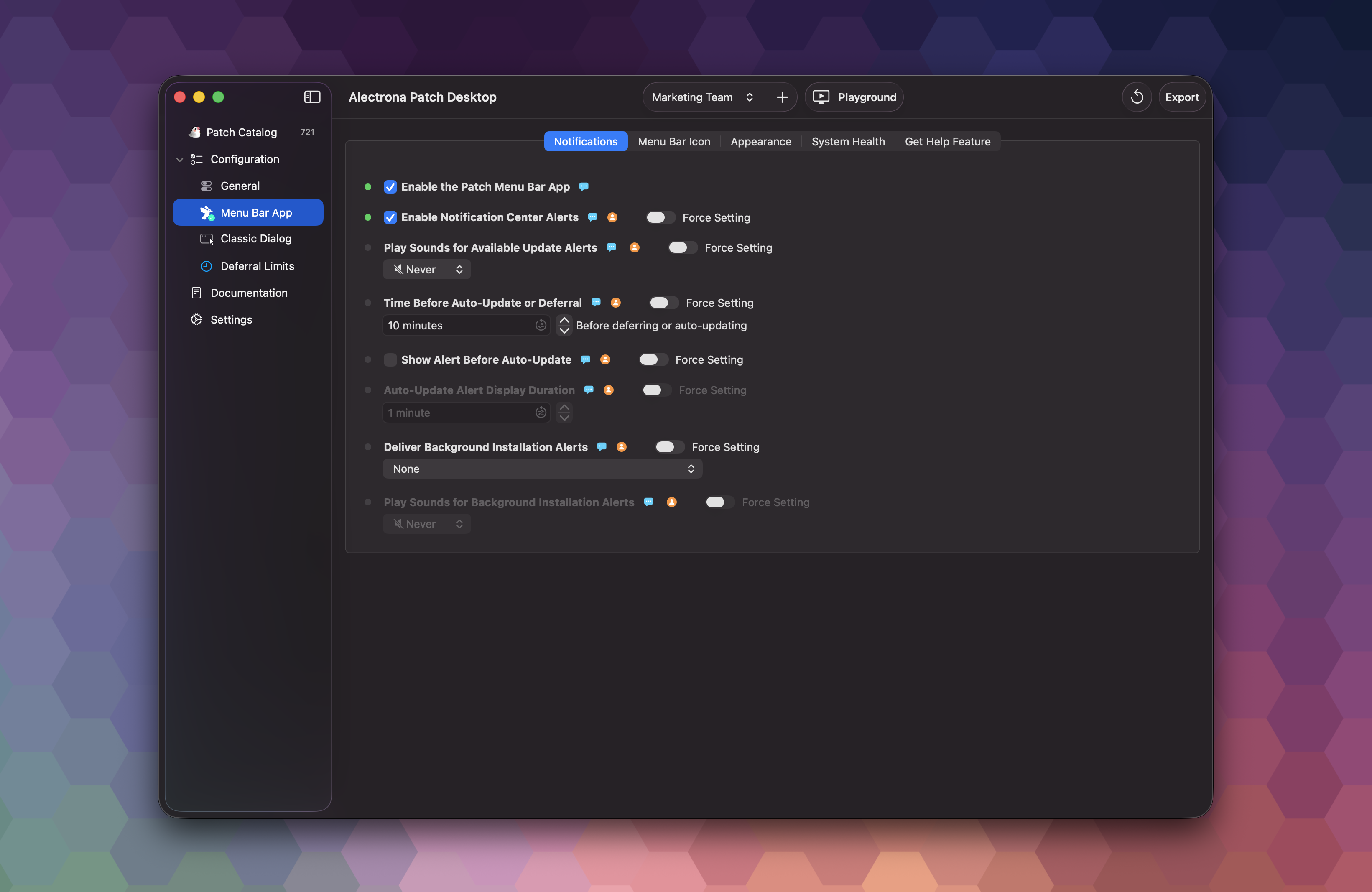Select Menu Bar App in sidebar

point(248,212)
